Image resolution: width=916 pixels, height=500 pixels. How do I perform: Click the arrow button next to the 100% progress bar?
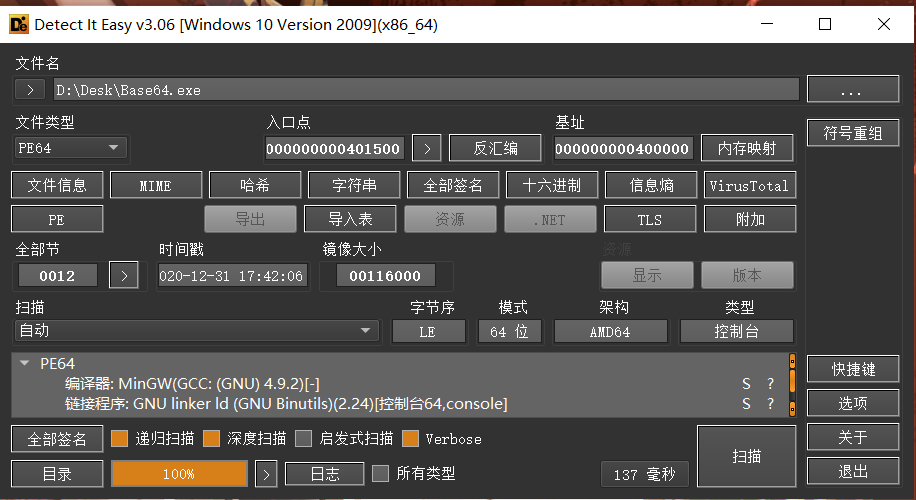(x=265, y=474)
